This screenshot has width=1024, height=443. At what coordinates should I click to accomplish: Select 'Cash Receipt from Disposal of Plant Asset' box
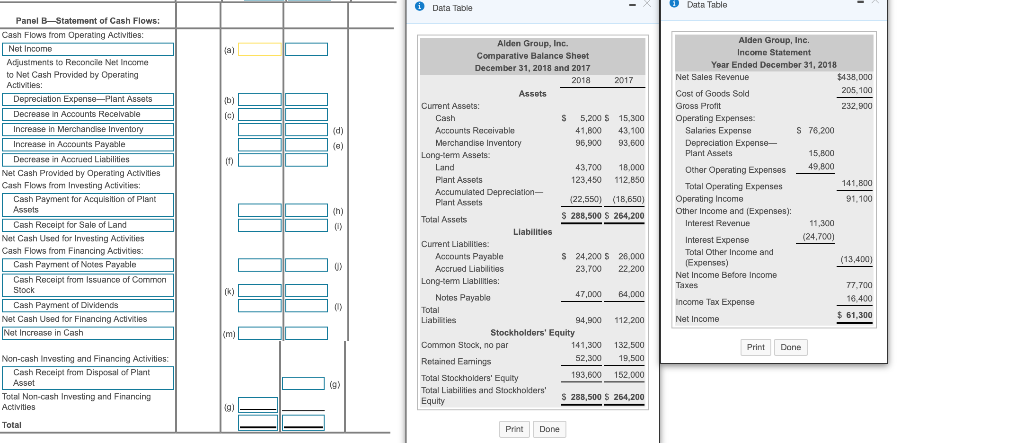(x=89, y=378)
